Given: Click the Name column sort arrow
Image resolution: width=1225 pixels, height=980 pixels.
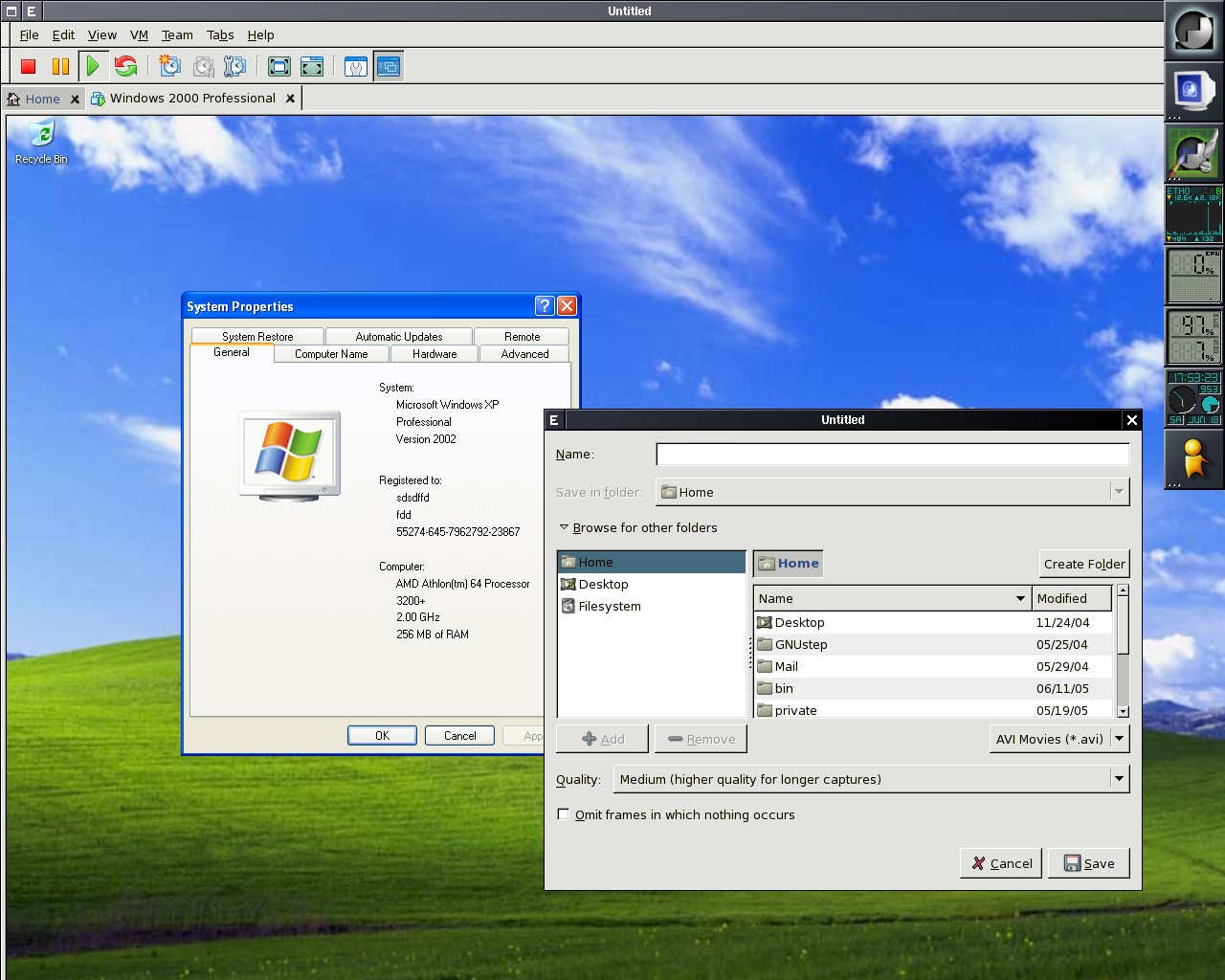Looking at the screenshot, I should pyautogui.click(x=1020, y=598).
